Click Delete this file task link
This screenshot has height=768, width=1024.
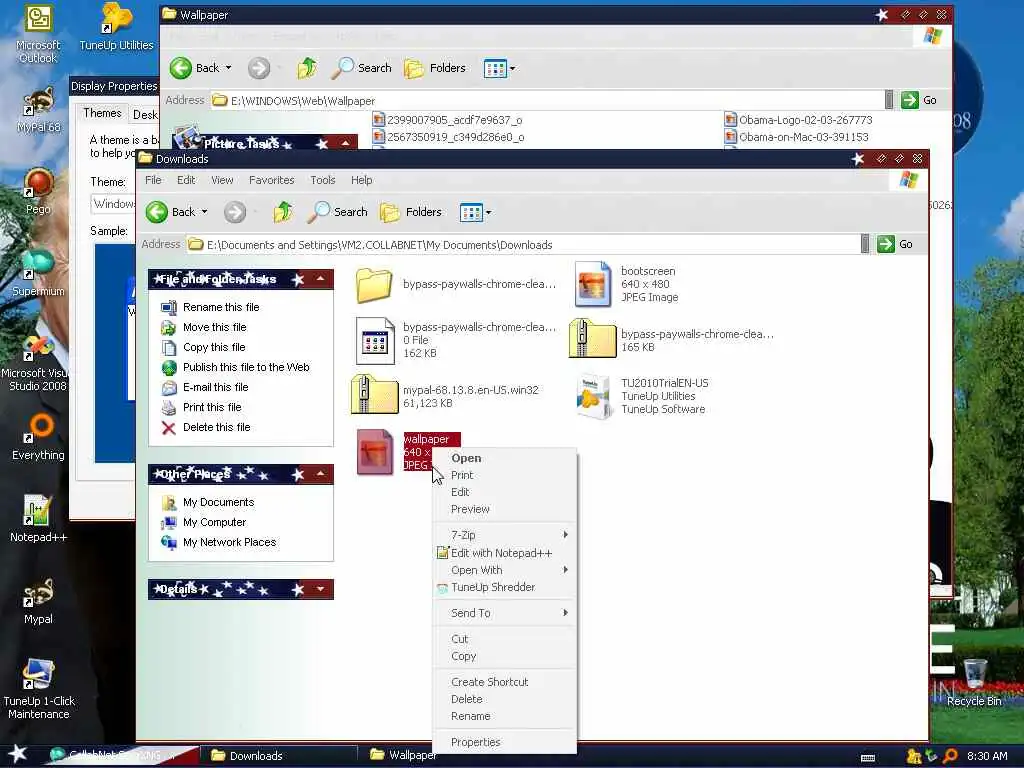216,427
